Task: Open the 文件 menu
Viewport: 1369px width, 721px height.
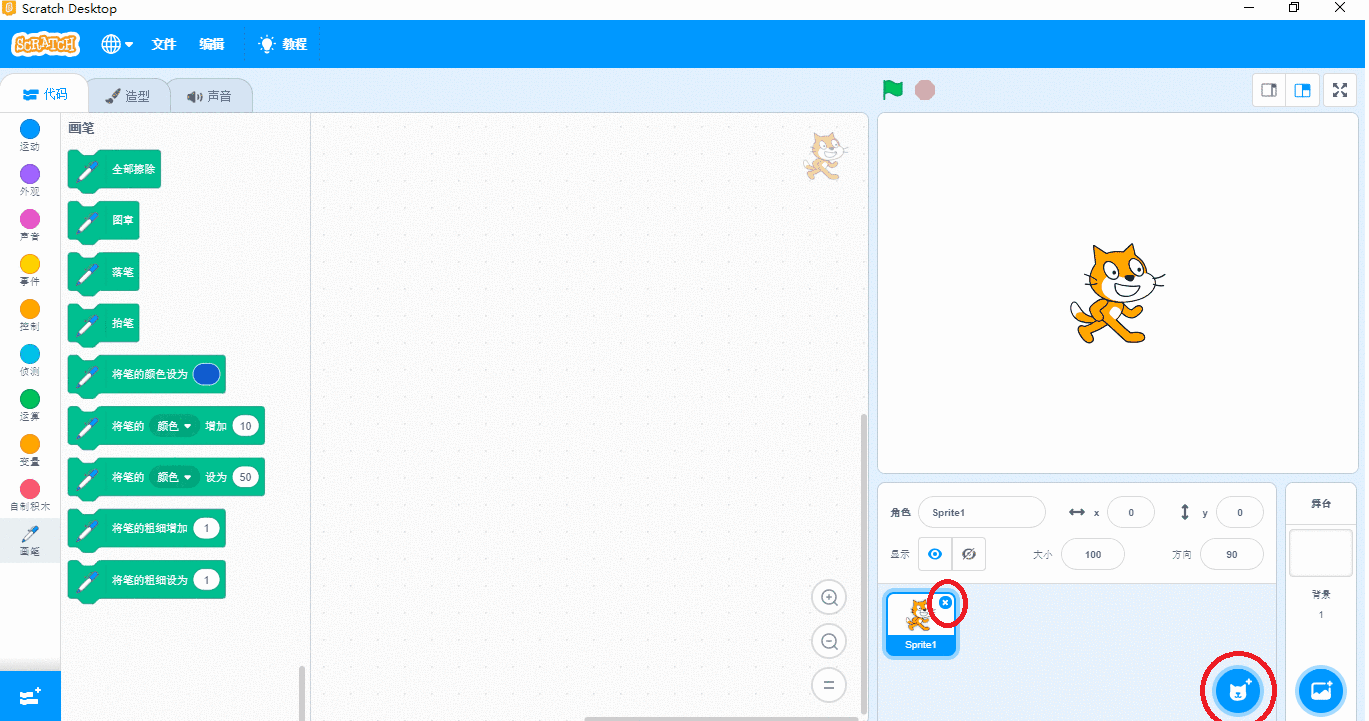Action: pyautogui.click(x=163, y=44)
